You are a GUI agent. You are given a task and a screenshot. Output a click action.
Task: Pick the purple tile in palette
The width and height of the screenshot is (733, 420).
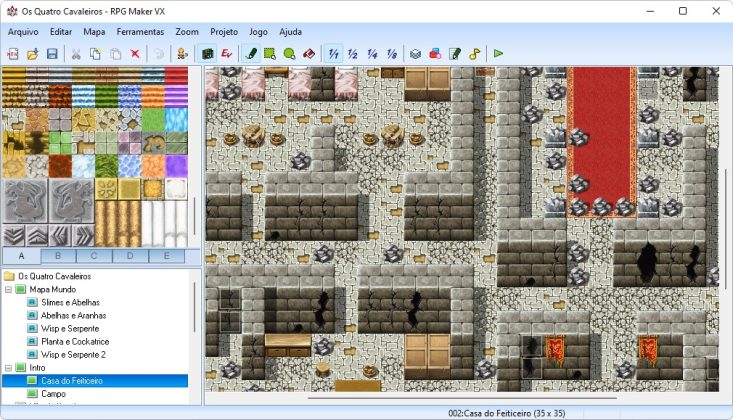point(176,166)
